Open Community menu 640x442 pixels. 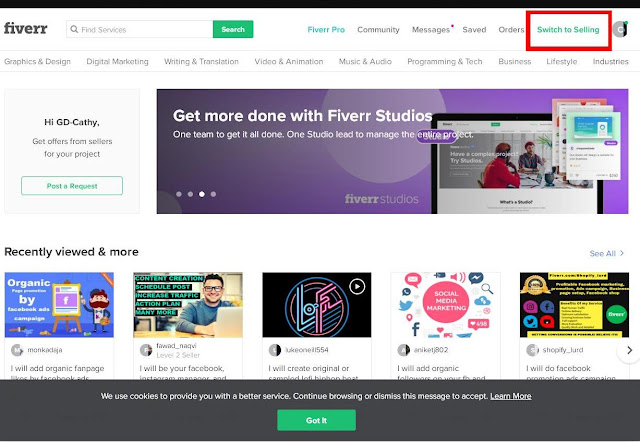pos(378,30)
